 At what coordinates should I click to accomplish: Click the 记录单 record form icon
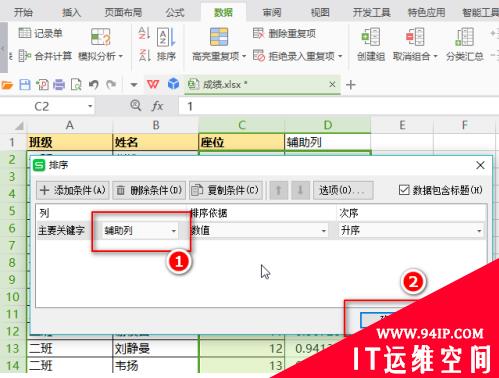tap(25, 33)
